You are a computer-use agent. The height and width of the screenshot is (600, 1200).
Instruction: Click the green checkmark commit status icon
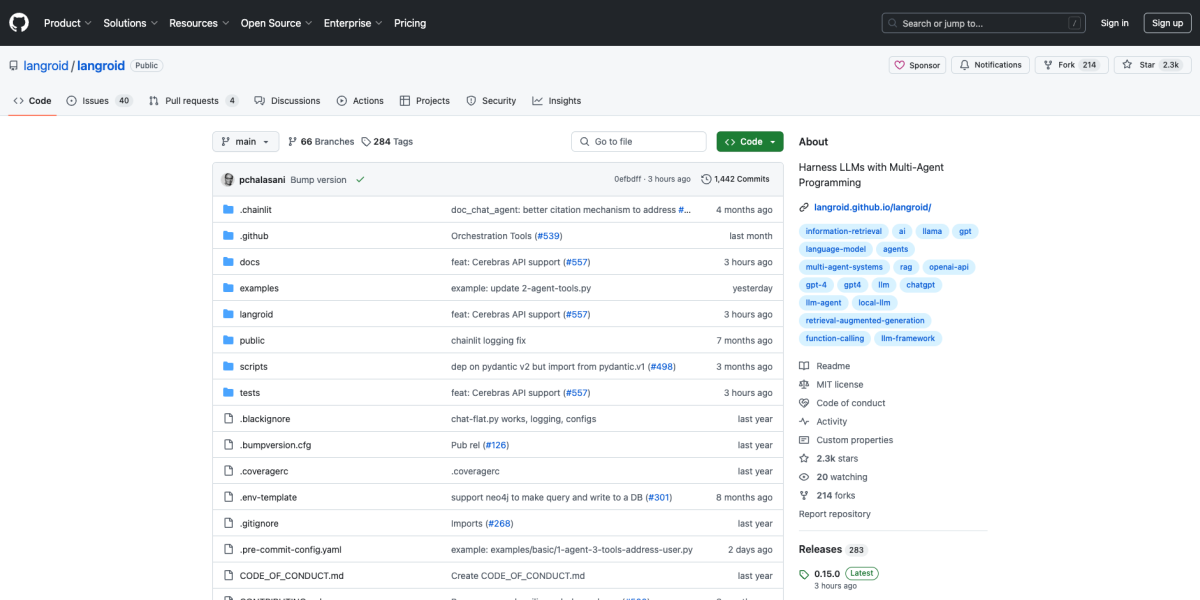(x=360, y=180)
